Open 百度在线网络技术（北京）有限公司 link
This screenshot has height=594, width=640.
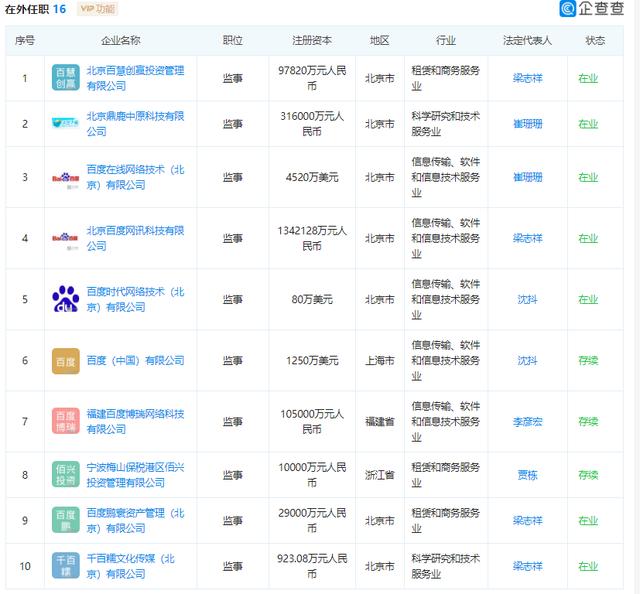(135, 177)
